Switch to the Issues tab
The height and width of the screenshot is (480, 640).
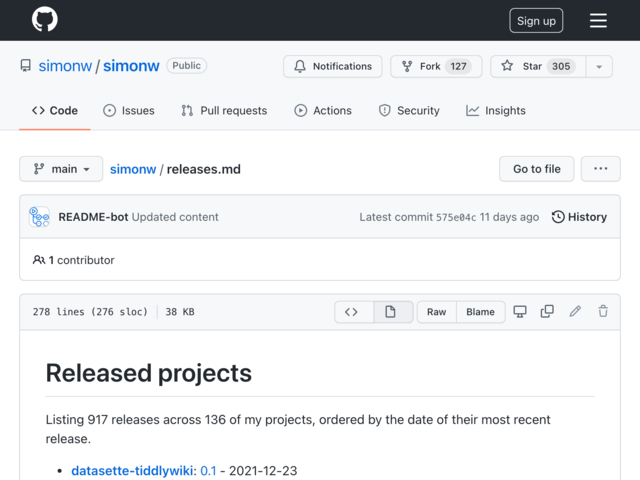pos(129,111)
